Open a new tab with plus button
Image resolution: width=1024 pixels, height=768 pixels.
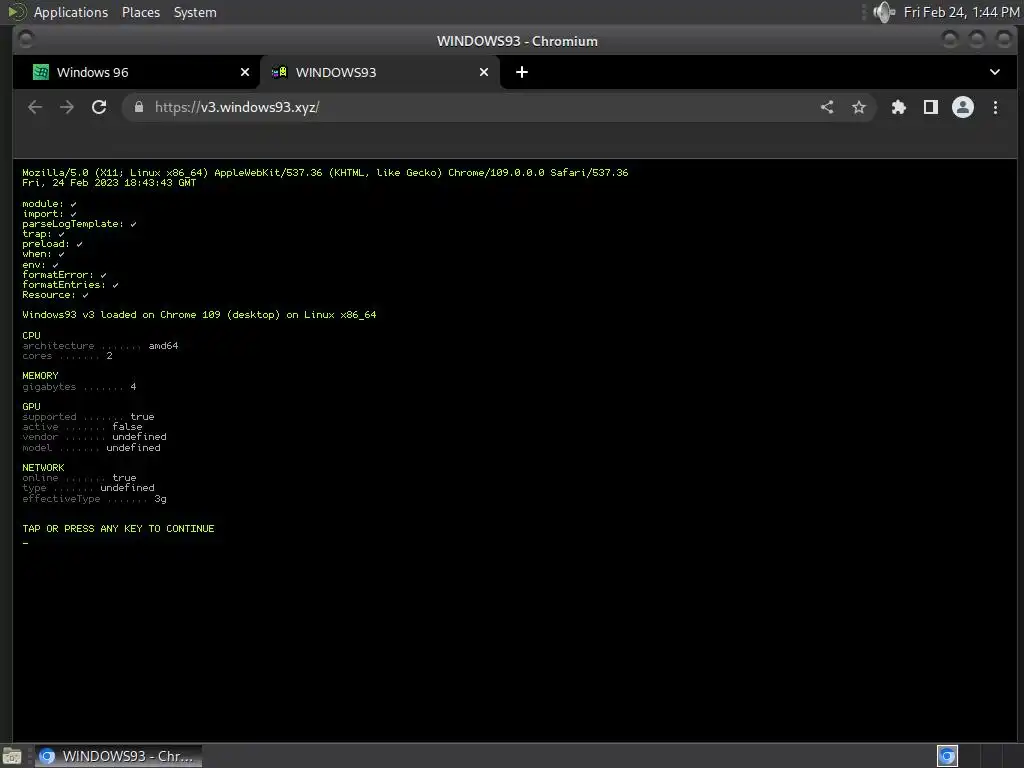[x=522, y=72]
